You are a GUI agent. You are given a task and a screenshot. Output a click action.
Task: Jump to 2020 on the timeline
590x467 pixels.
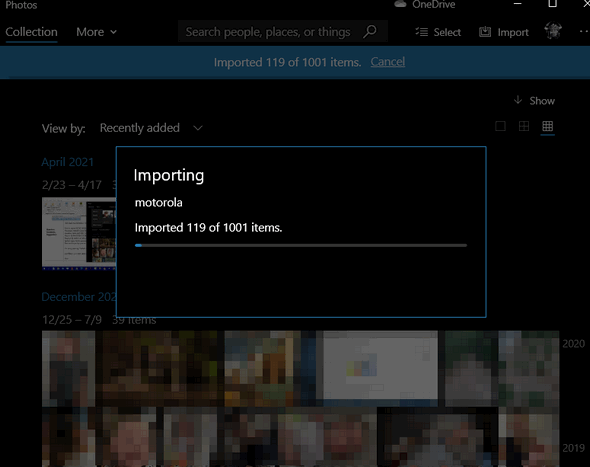(x=573, y=344)
